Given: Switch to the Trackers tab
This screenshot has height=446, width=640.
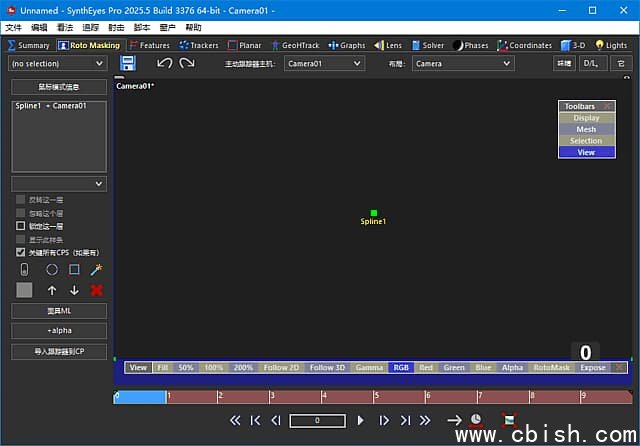Looking at the screenshot, I should [199, 45].
